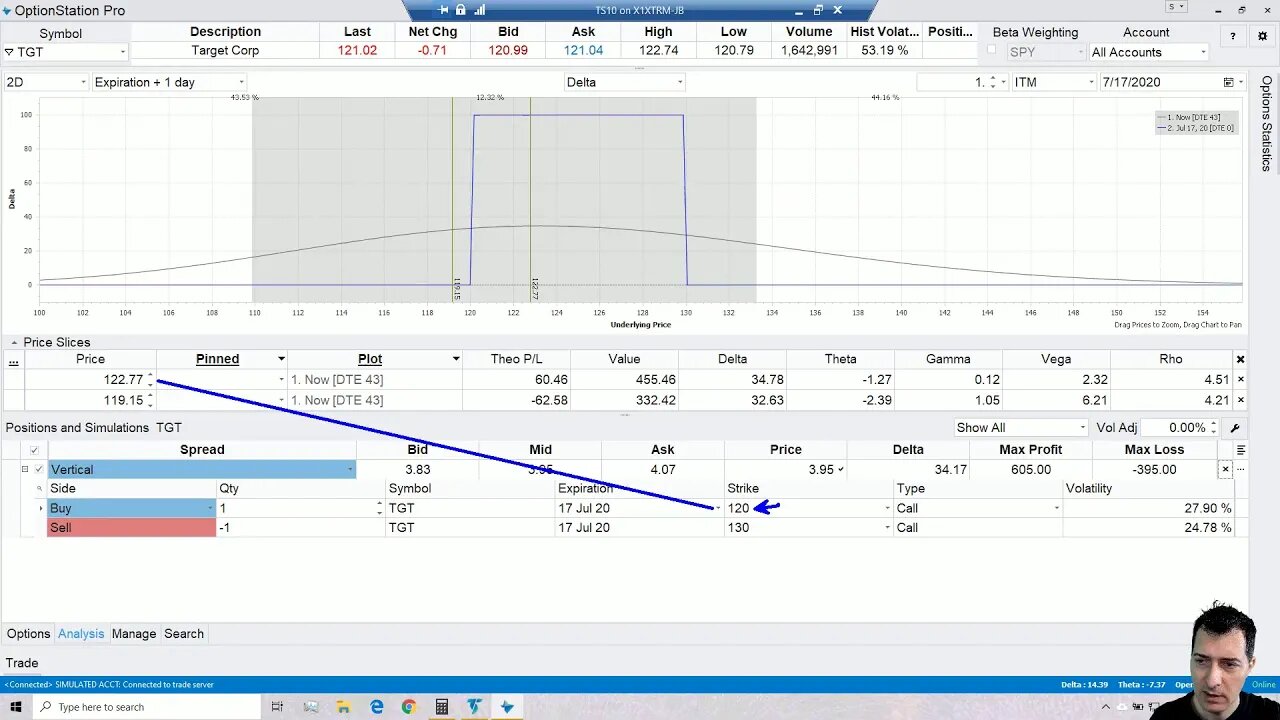Switch to the Search tab
Viewport: 1280px width, 720px height.
click(184, 634)
